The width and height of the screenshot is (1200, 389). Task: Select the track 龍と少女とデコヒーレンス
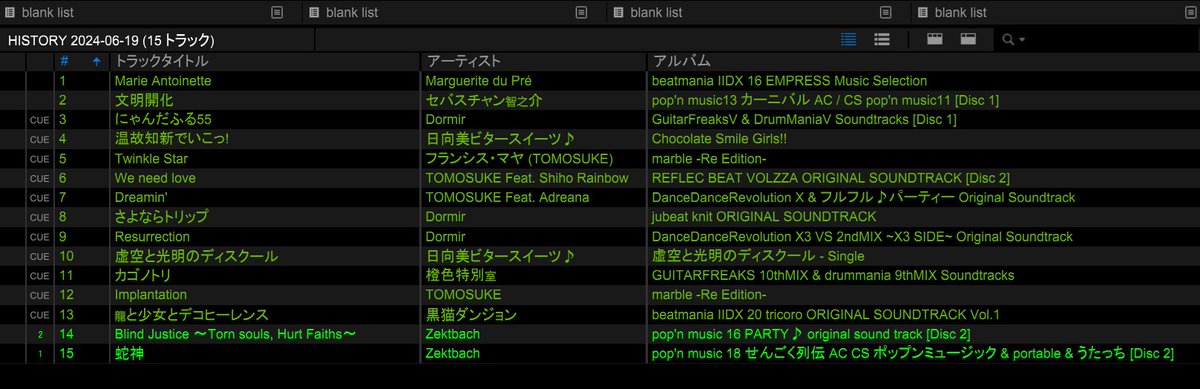click(191, 315)
